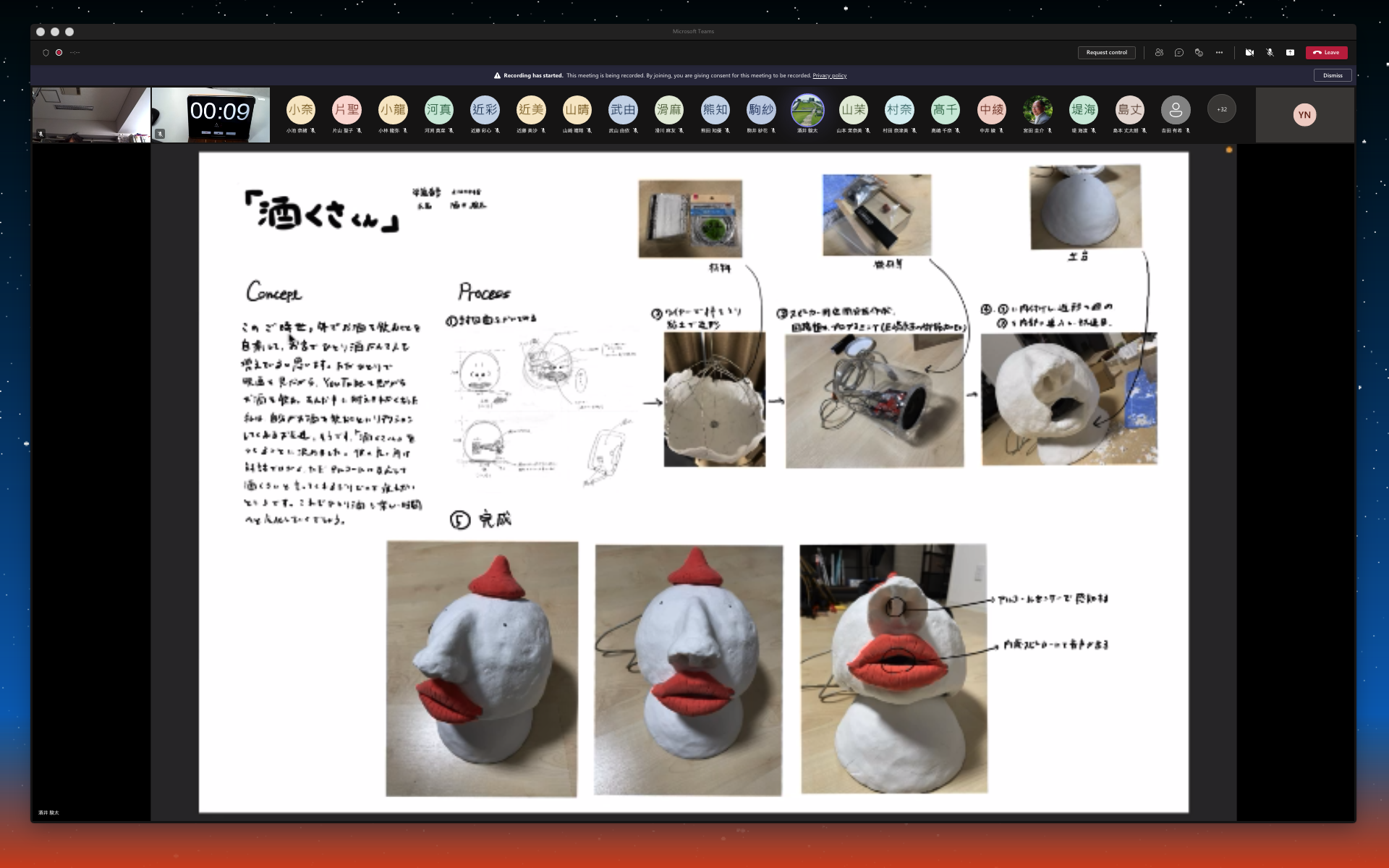Click the Request control button
The width and height of the screenshot is (1389, 868).
(1106, 52)
